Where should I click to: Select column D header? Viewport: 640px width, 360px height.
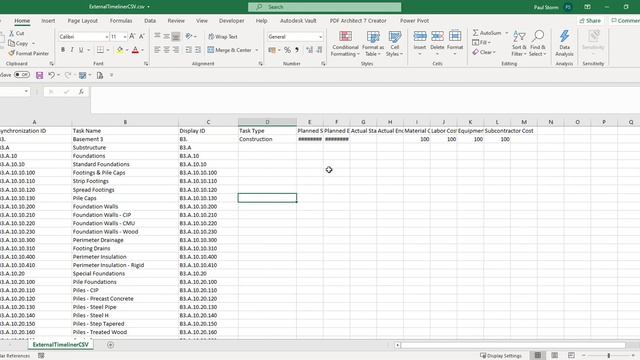point(267,122)
